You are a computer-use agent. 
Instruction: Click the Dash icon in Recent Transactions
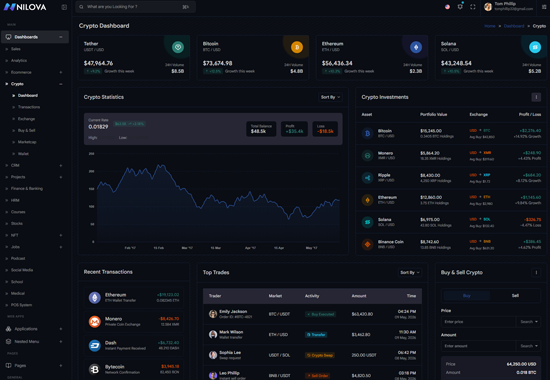(x=95, y=345)
